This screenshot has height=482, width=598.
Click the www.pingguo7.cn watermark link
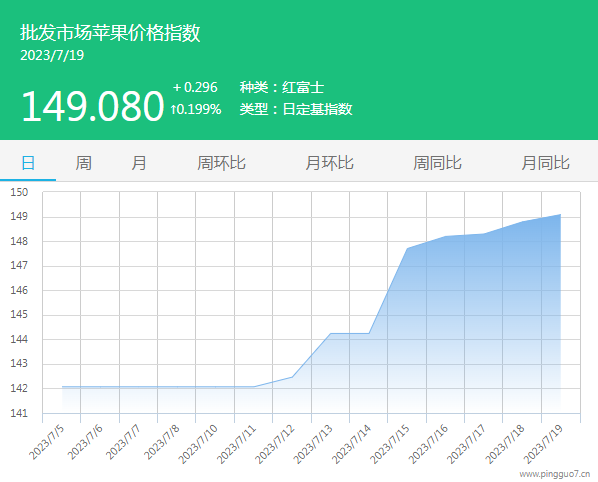(555, 474)
